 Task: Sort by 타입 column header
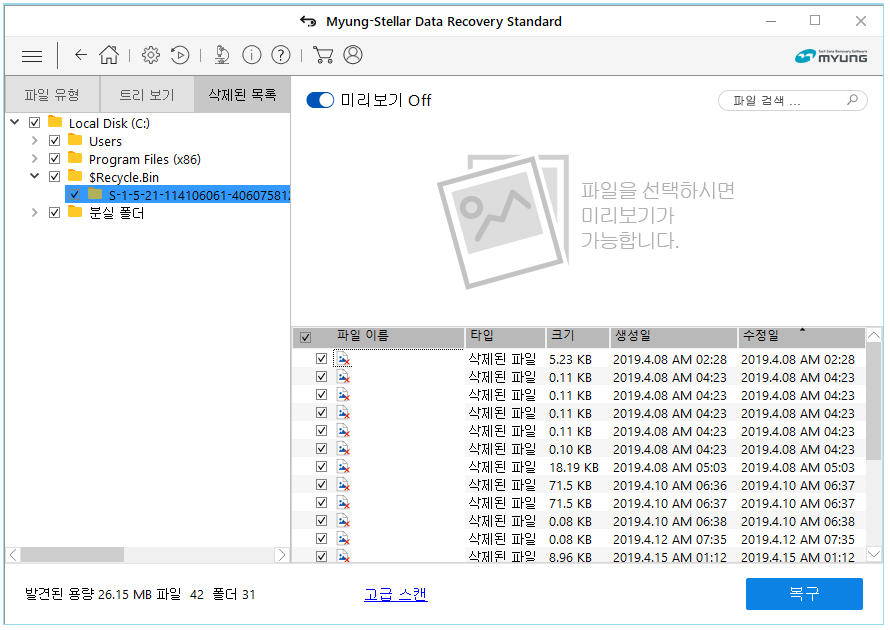(x=505, y=337)
